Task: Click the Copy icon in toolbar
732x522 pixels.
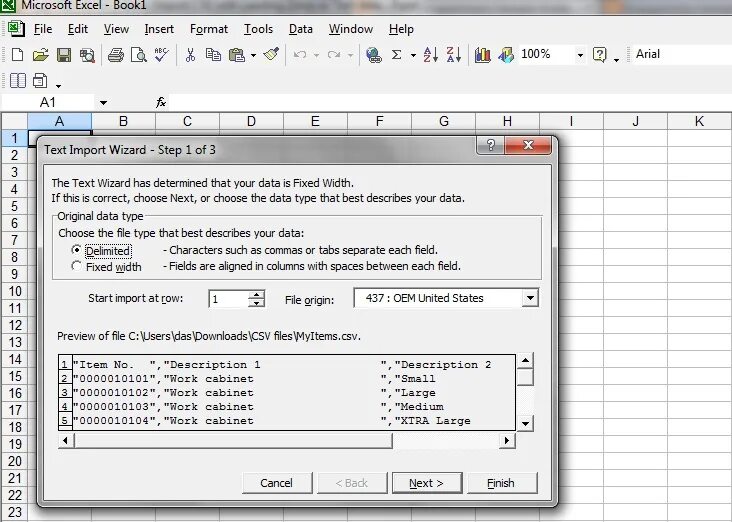Action: click(213, 55)
